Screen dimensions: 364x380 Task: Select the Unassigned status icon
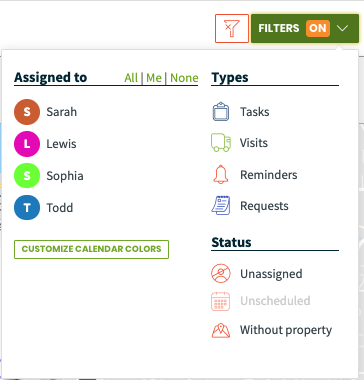click(221, 274)
